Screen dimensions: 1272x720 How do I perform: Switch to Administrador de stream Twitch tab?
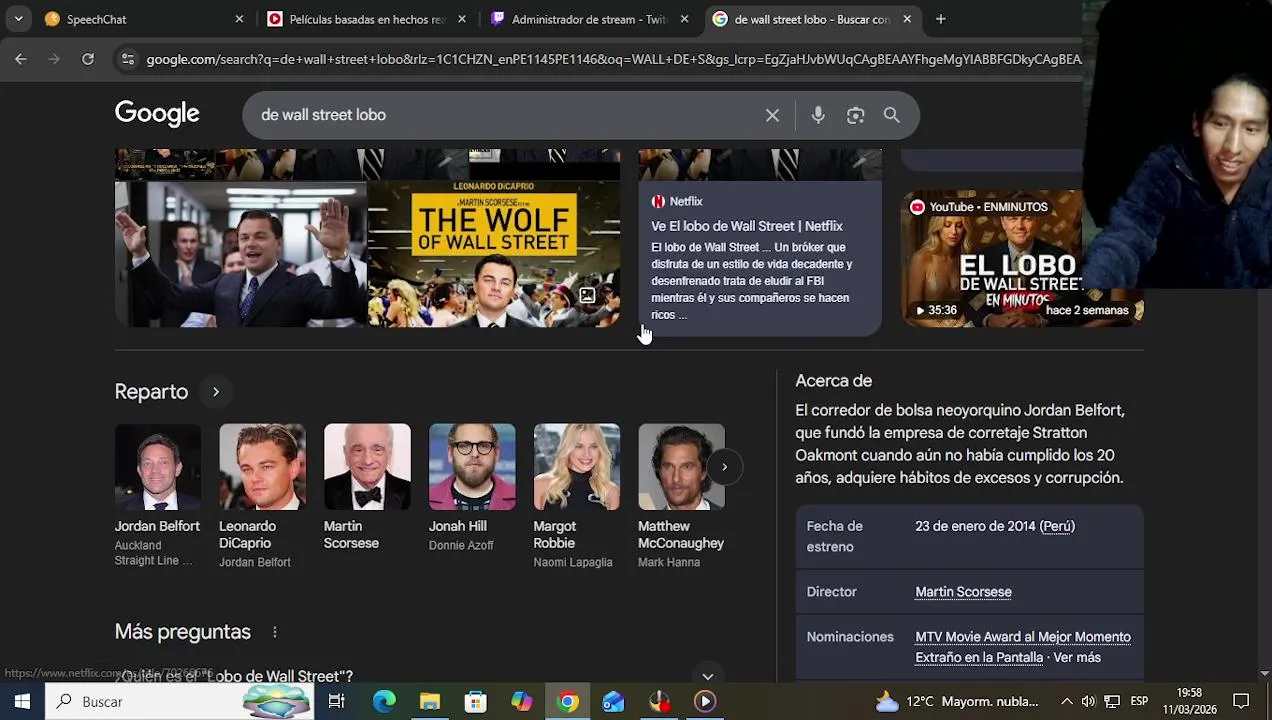(590, 19)
